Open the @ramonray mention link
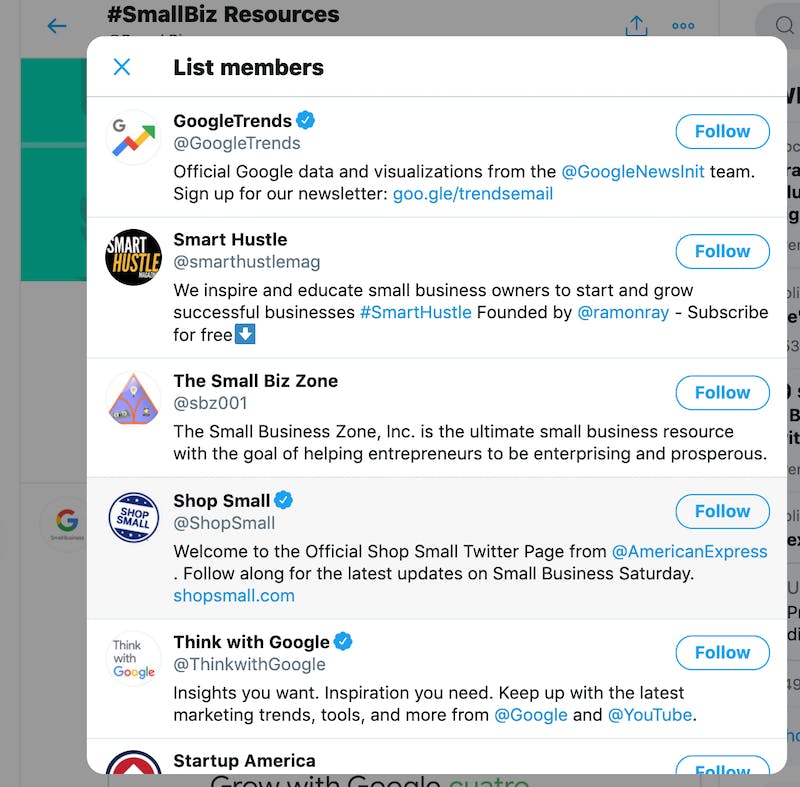800x787 pixels. [623, 312]
